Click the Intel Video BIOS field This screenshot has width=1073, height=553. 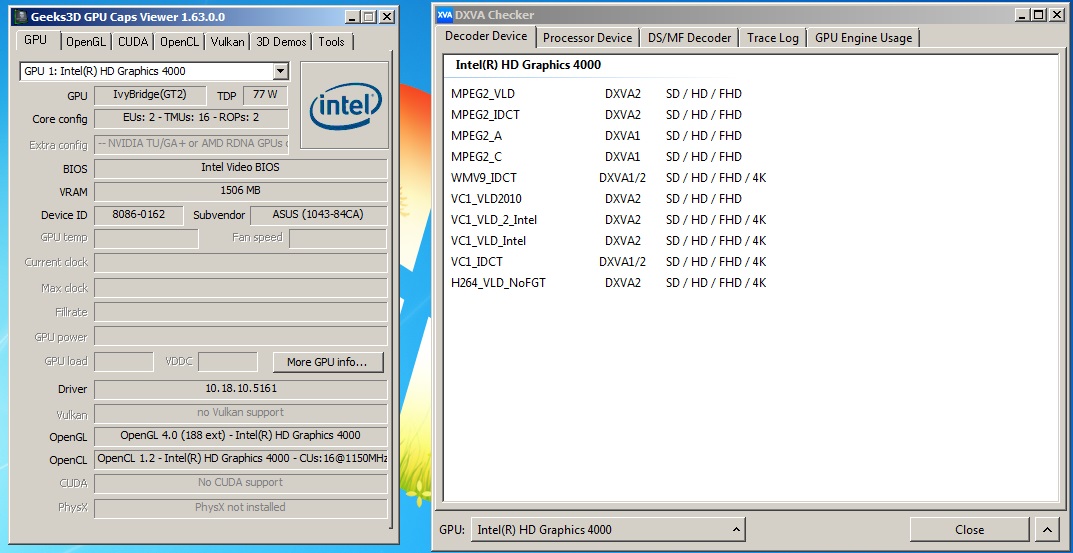pos(240,168)
